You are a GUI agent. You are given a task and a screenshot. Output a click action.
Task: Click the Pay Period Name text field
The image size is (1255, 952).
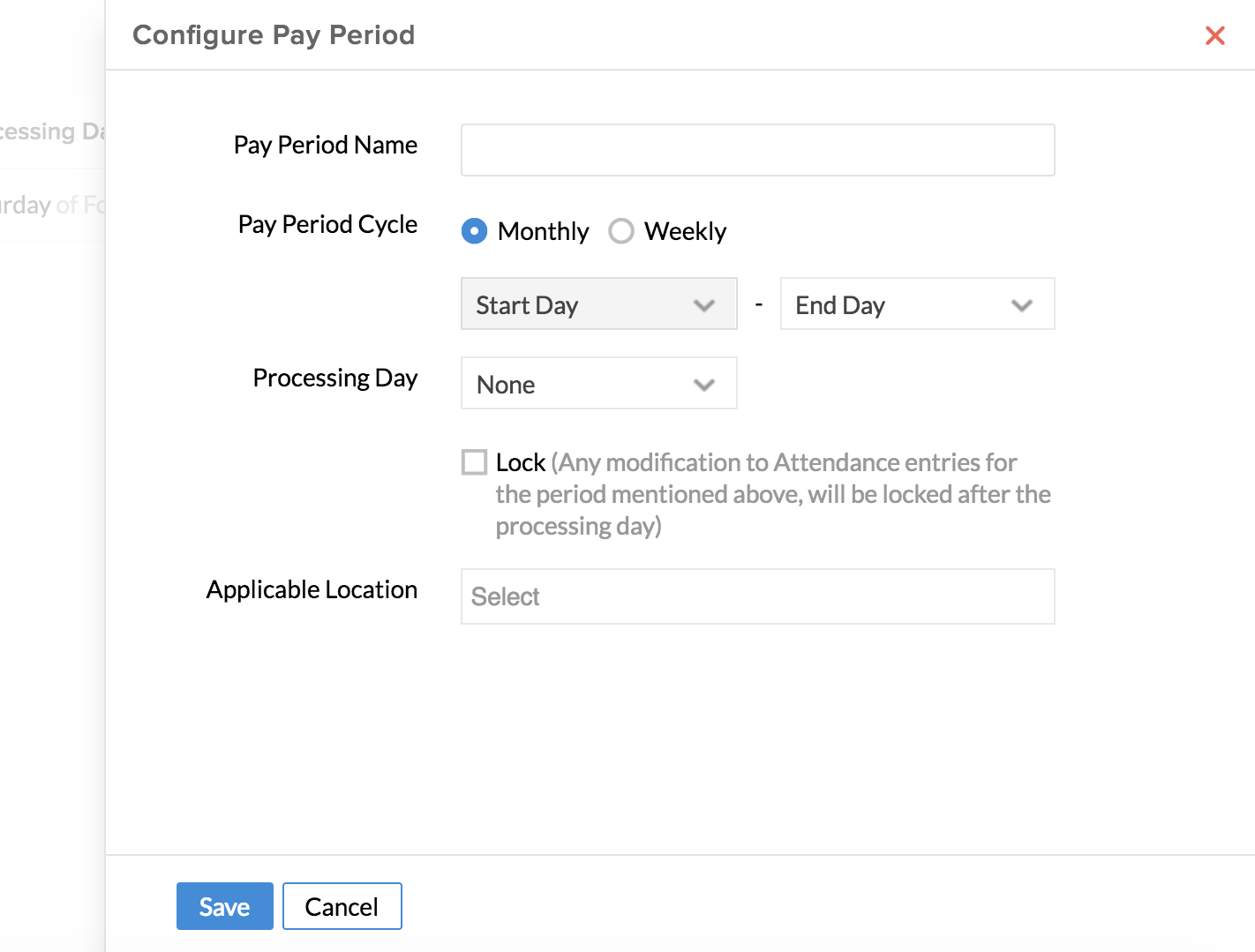pos(757,150)
